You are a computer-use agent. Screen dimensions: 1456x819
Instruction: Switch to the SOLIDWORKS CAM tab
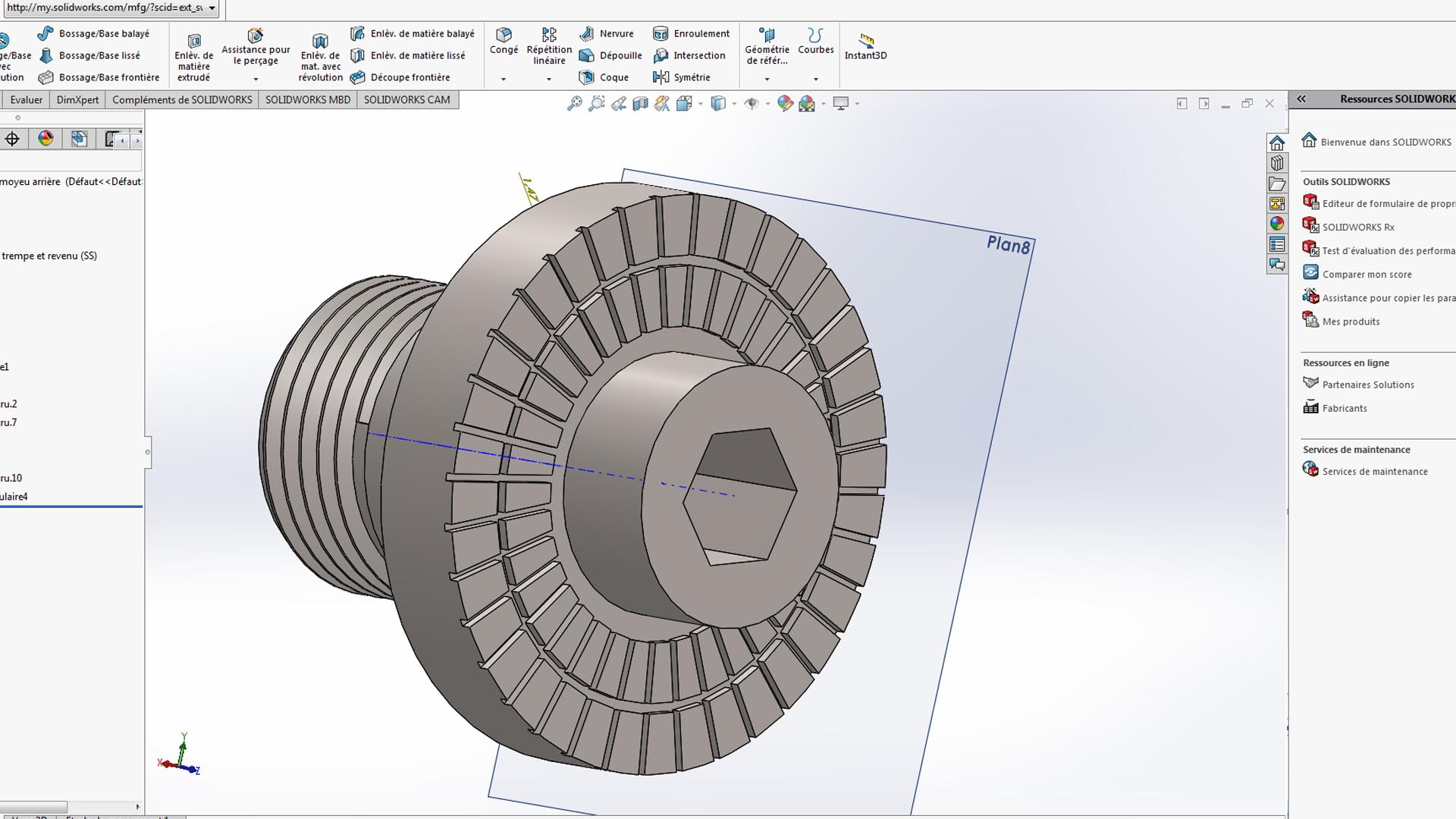click(x=406, y=99)
